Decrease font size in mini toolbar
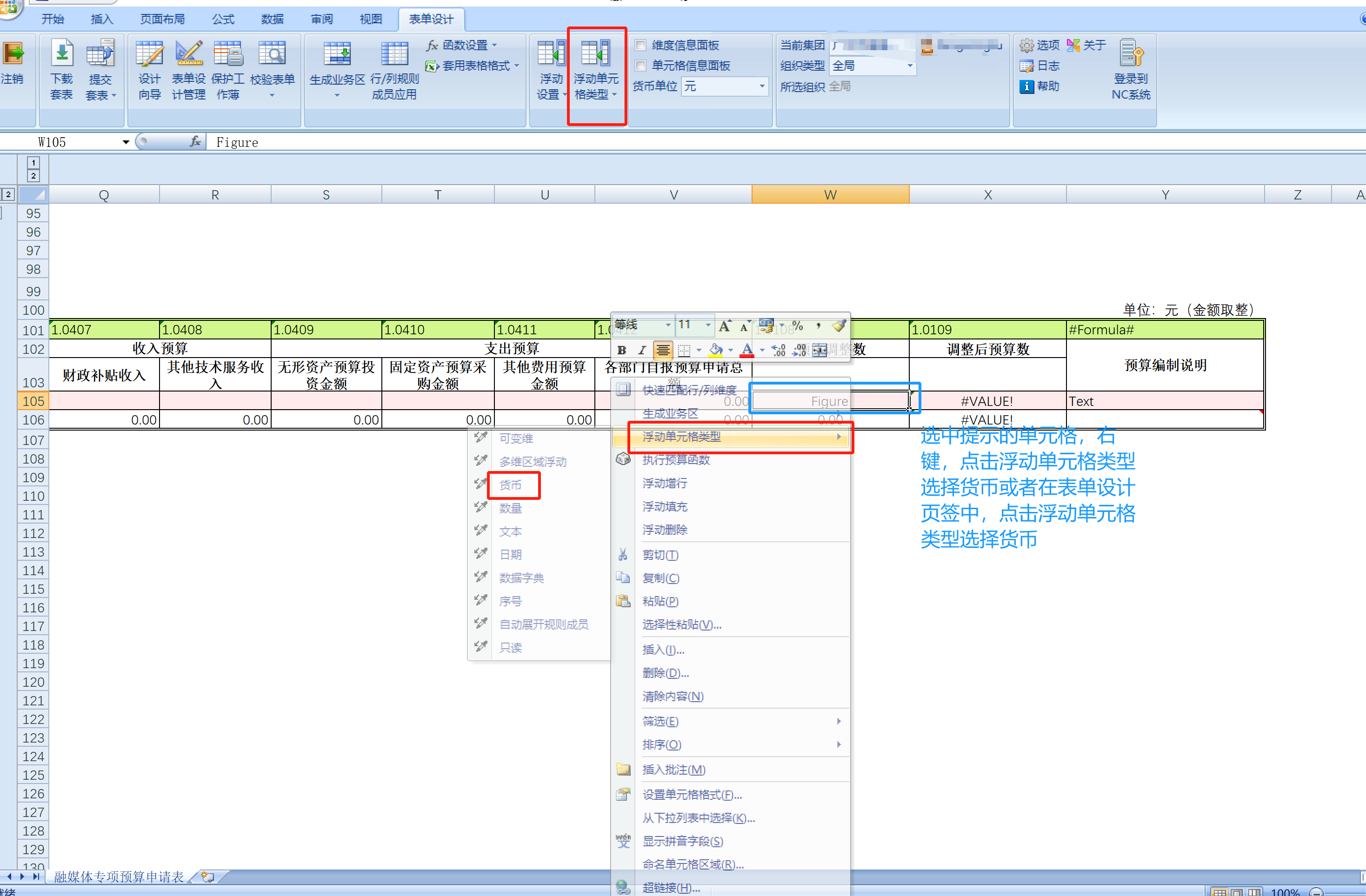 click(x=745, y=326)
